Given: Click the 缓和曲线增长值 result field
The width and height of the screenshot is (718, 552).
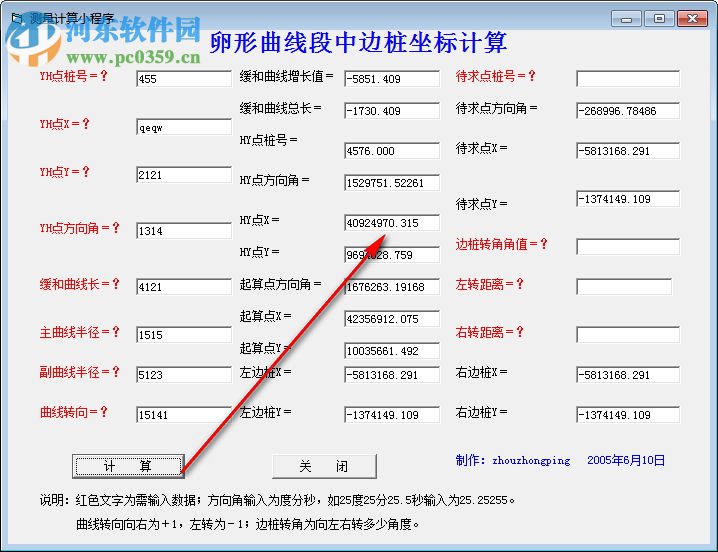Looking at the screenshot, I should (x=392, y=78).
